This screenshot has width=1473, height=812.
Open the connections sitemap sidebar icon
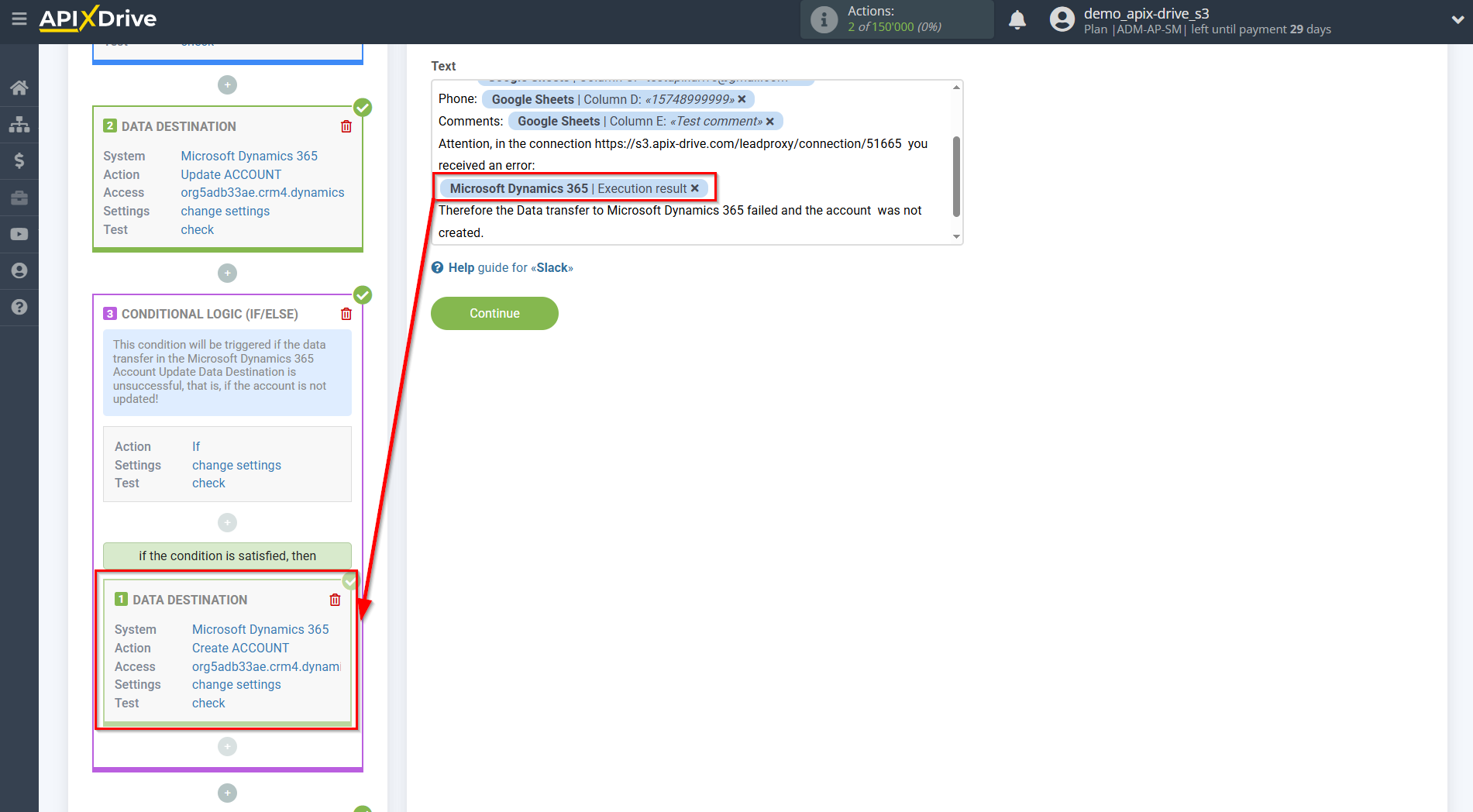[19, 124]
